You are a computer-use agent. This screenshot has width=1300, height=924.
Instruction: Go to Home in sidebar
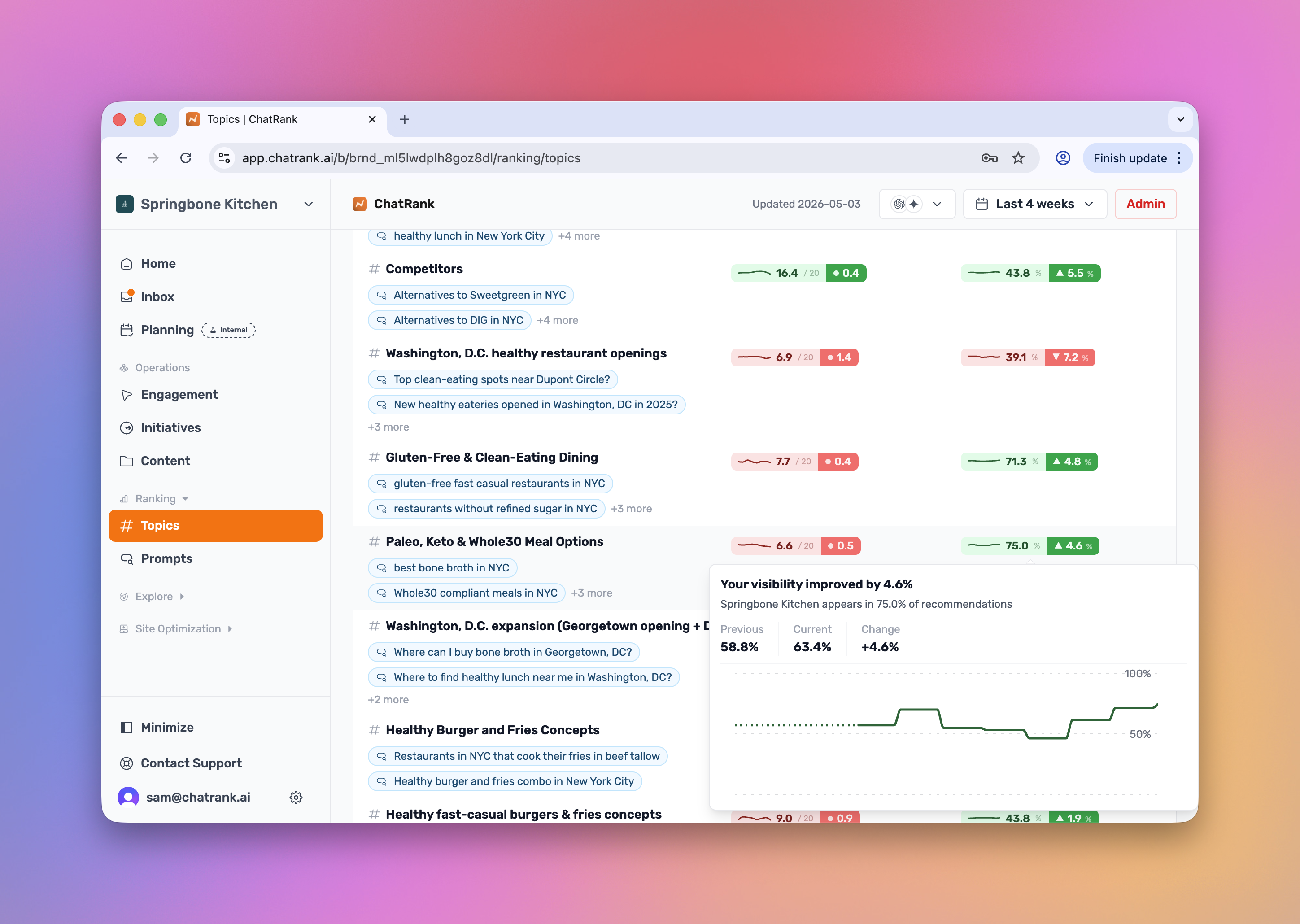coord(216,263)
